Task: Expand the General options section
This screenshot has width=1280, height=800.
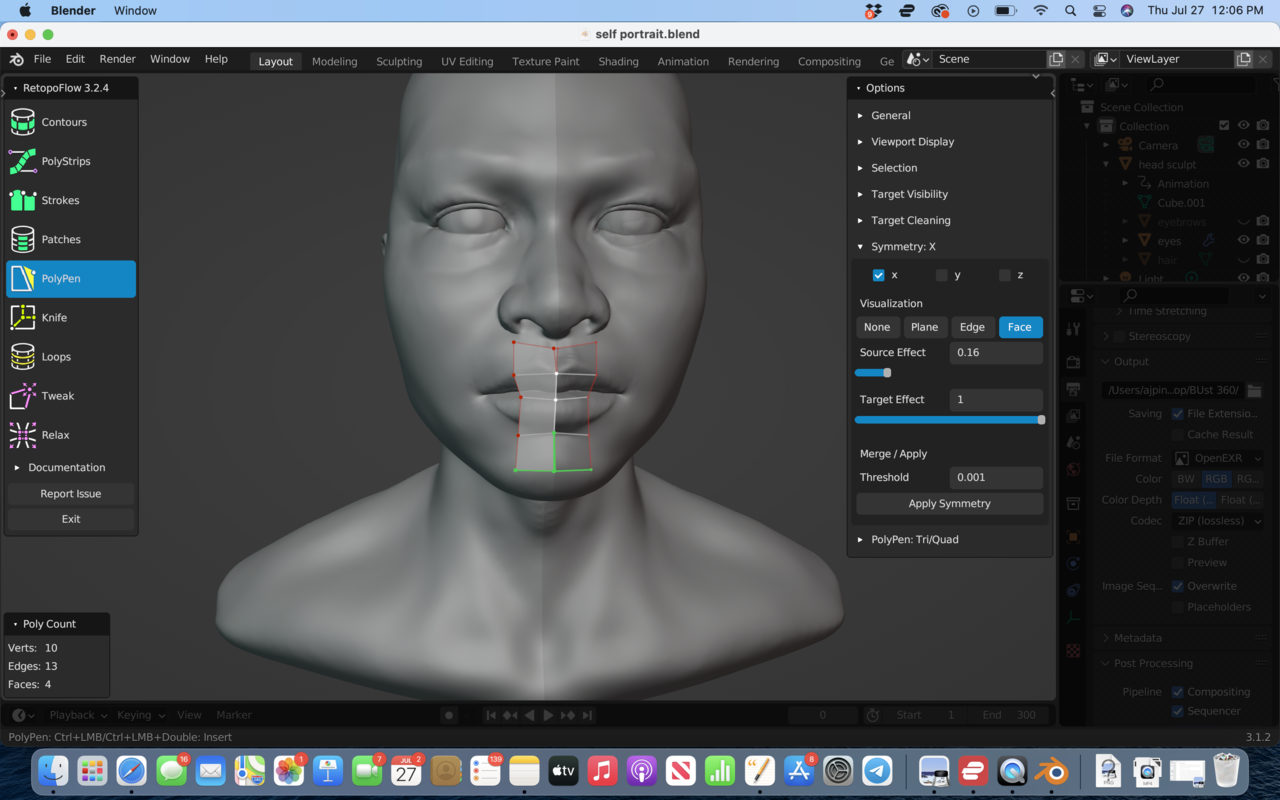Action: pos(890,115)
